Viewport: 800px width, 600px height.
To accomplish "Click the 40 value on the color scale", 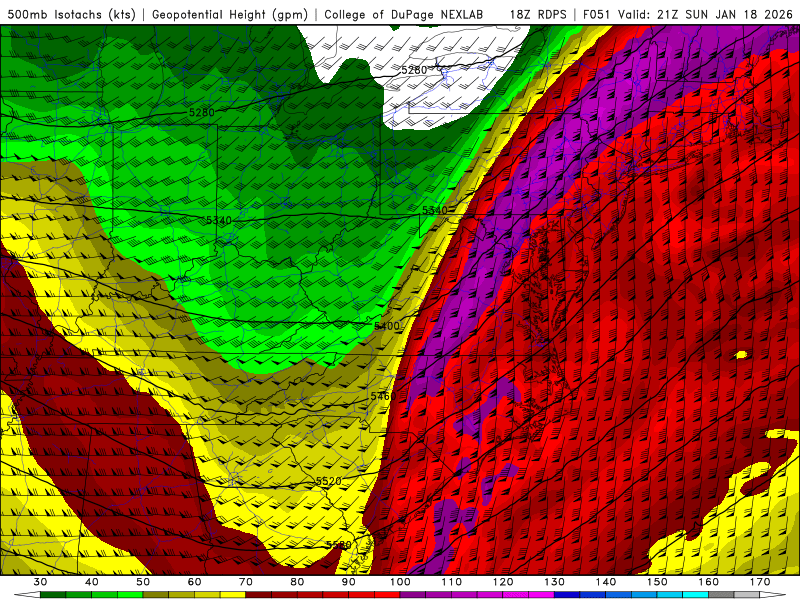I will [x=92, y=582].
